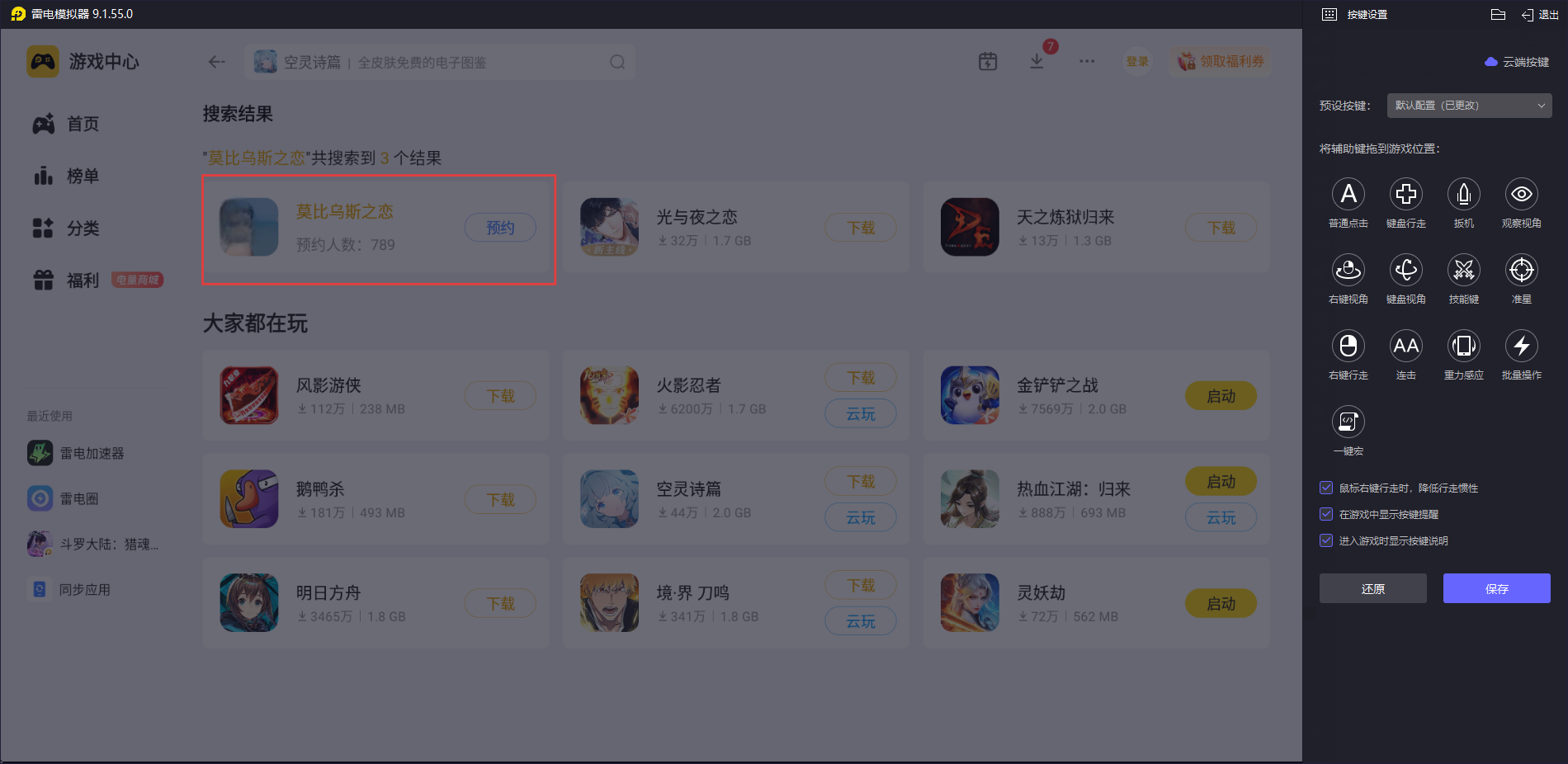Select the 键盘行走 D-pad icon
This screenshot has width=1568, height=764.
(x=1405, y=194)
